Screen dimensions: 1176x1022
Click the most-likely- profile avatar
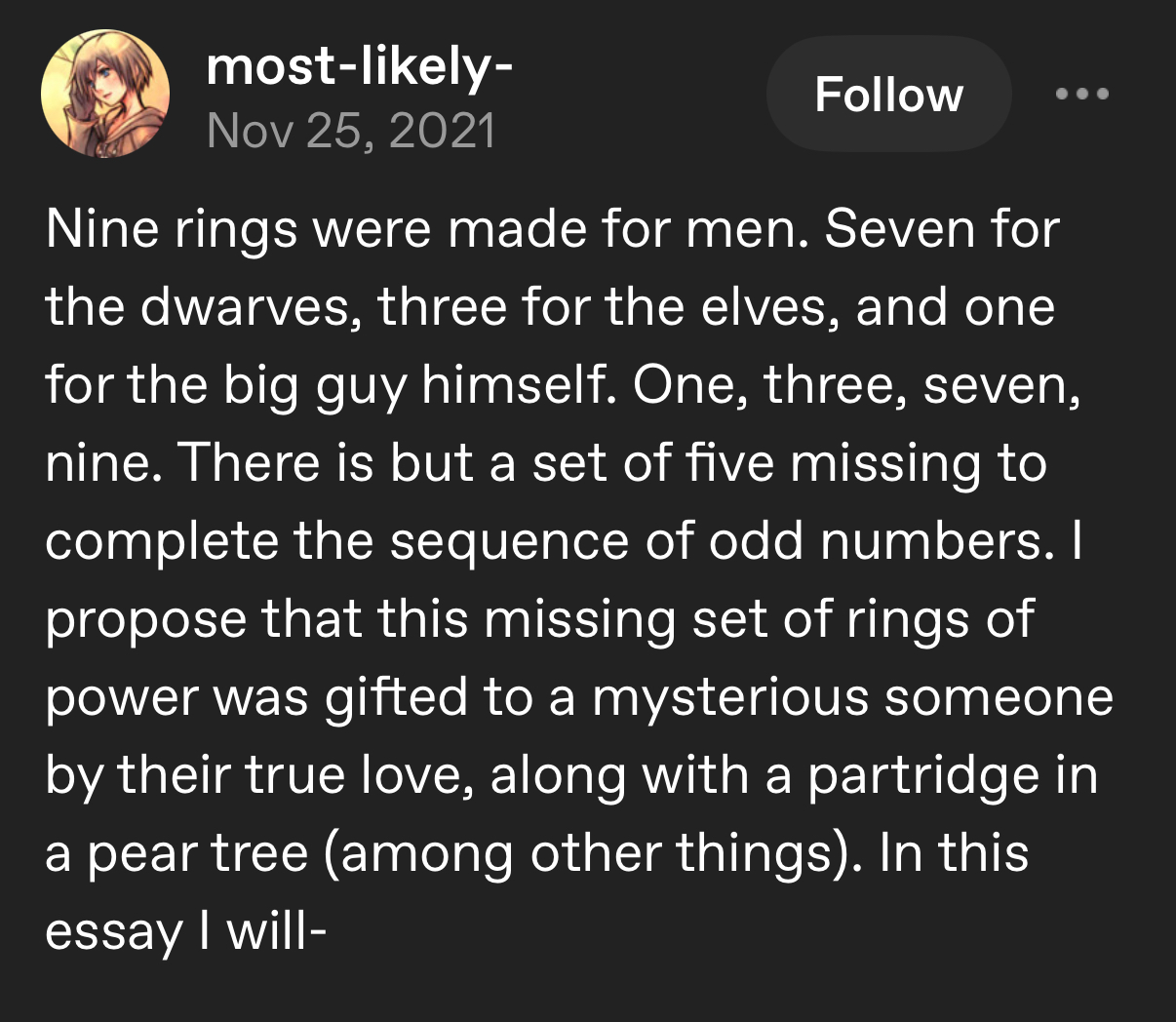pyautogui.click(x=105, y=94)
